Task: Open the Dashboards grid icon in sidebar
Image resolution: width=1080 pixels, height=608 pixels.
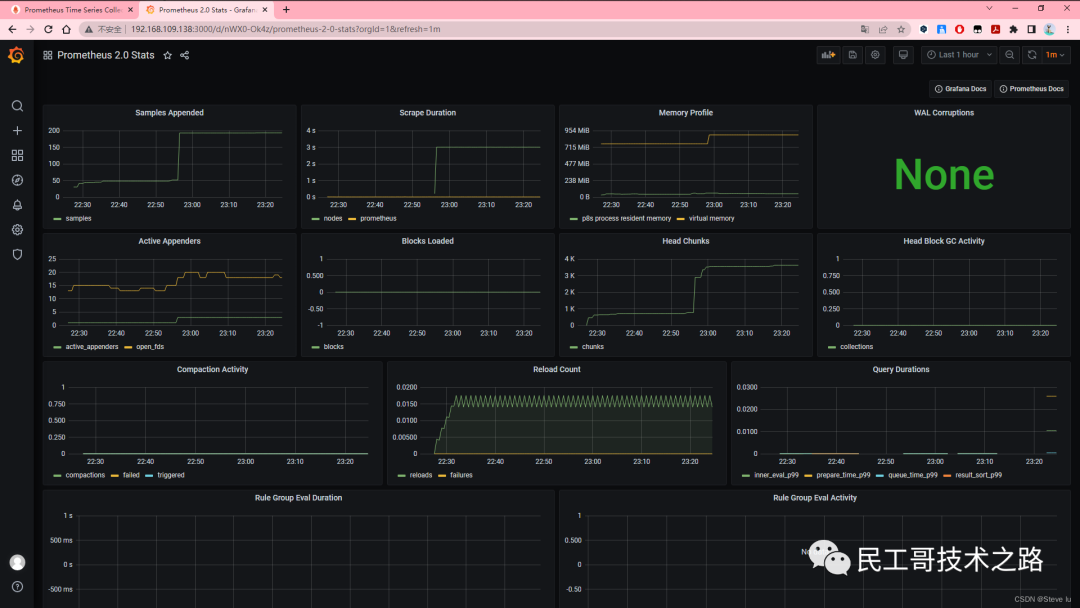Action: pos(17,156)
